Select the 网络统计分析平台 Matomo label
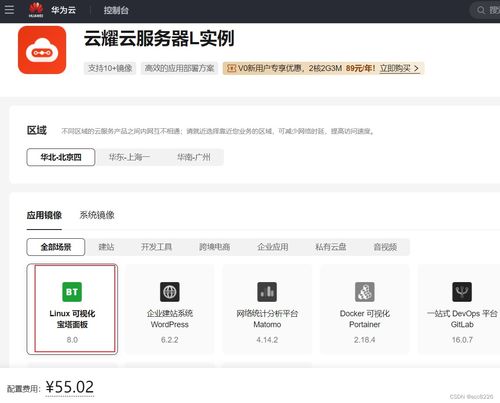Screen dimensions: 500x403 point(267,319)
